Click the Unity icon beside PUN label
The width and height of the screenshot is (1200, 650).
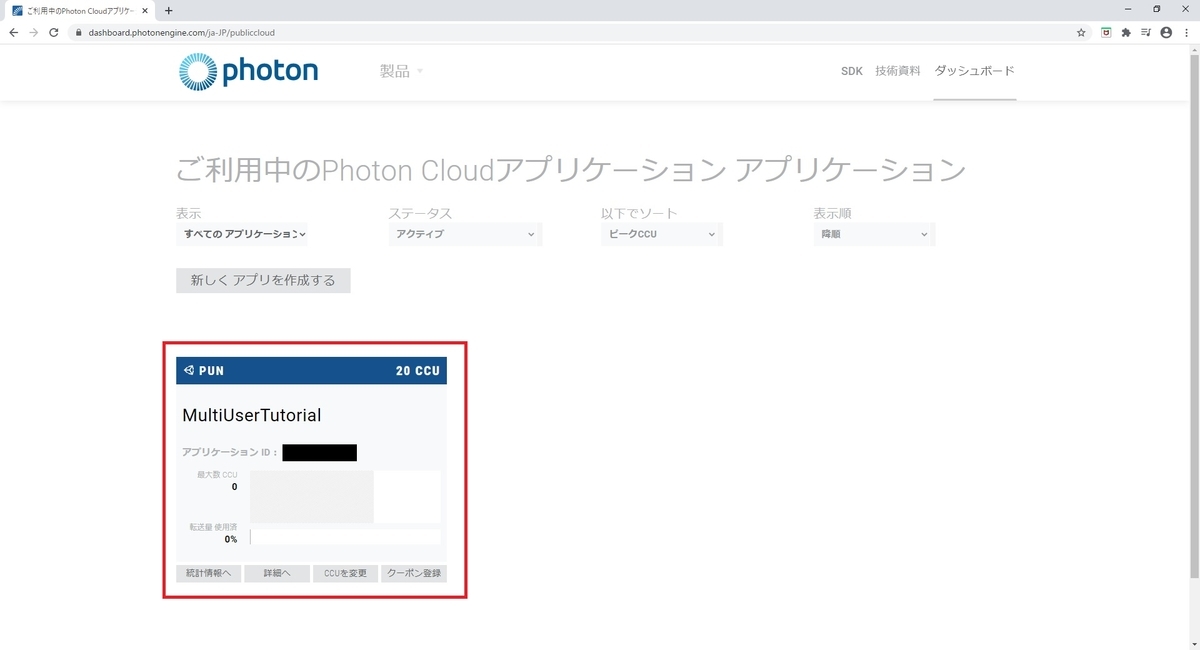point(188,370)
